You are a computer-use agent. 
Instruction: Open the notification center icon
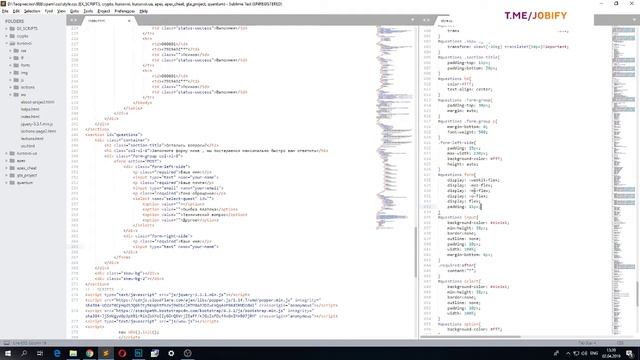[630, 353]
